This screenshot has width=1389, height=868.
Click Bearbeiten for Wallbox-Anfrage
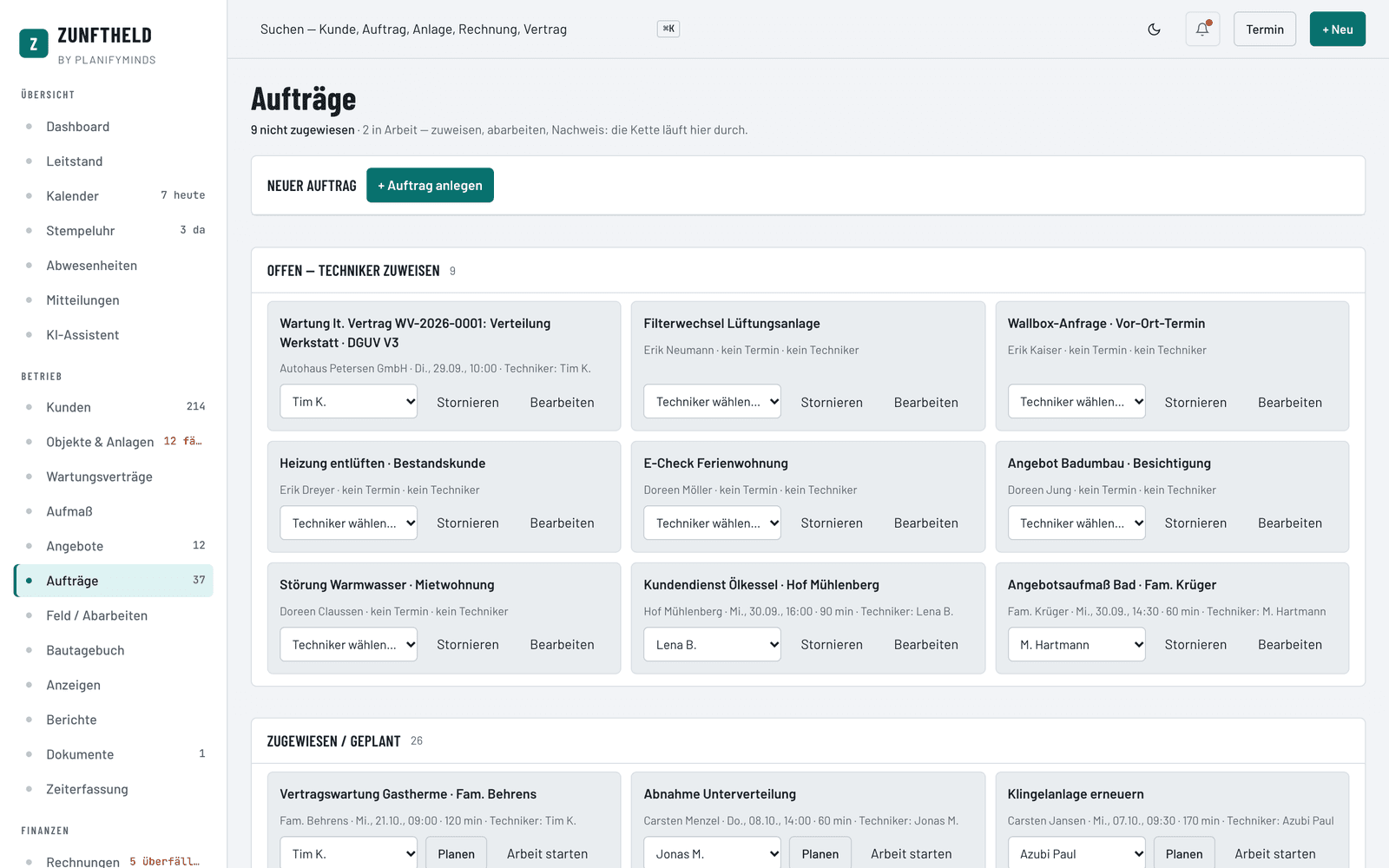pyautogui.click(x=1290, y=402)
